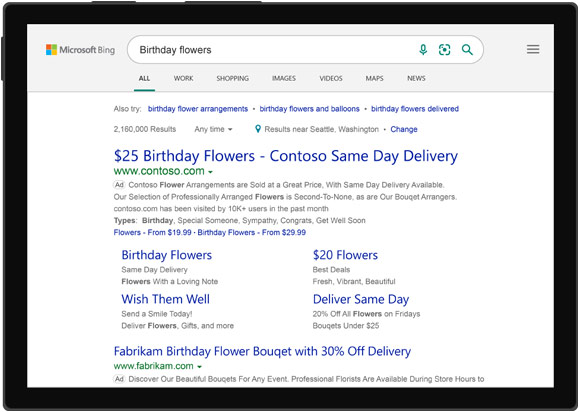Expand the www.contoso.com URL dropdown arrow
Screen dimensions: 580x412
coord(210,172)
